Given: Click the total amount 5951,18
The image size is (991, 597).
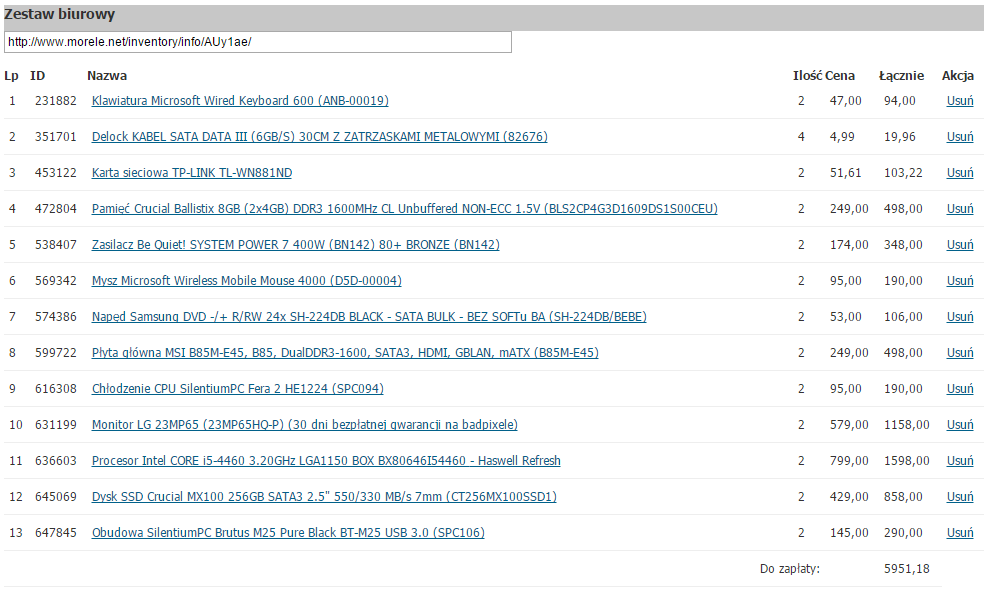Looking at the screenshot, I should click(x=906, y=569).
